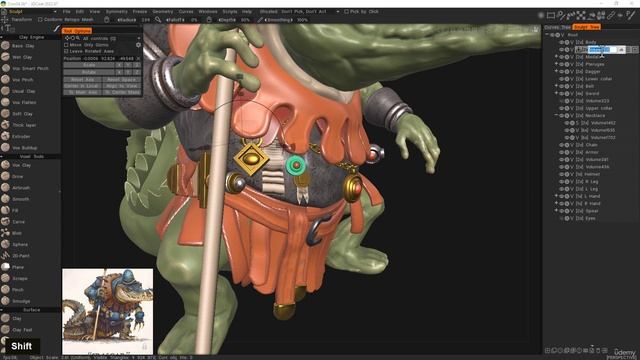Select the Vox Smart Pinch brush

(x=29, y=69)
